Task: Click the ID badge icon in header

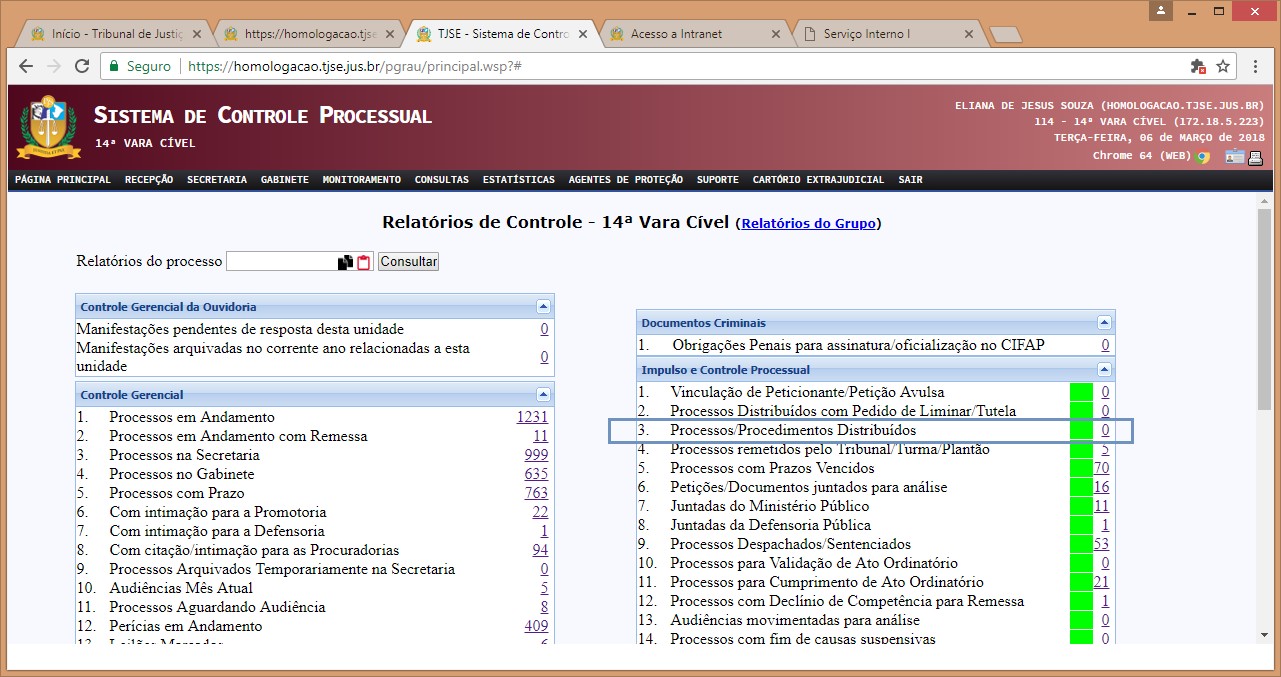Action: coord(1235,157)
